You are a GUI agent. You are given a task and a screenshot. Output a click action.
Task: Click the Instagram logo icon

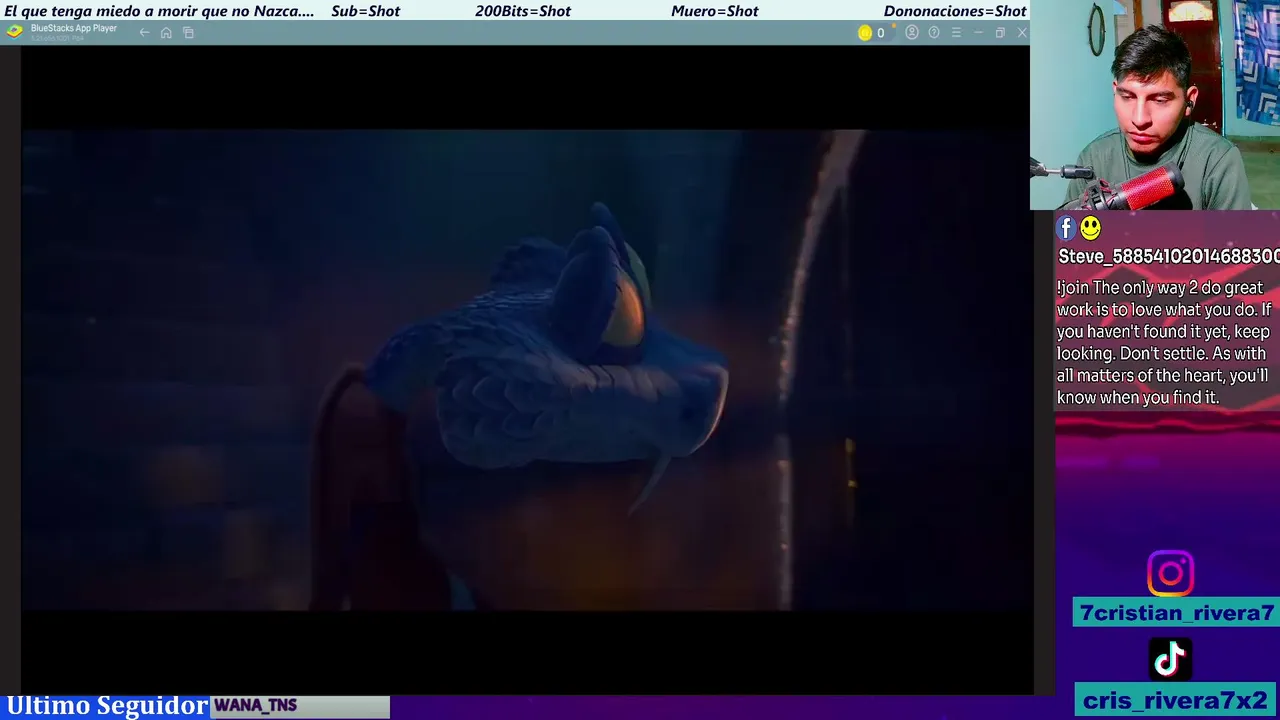(x=1170, y=573)
